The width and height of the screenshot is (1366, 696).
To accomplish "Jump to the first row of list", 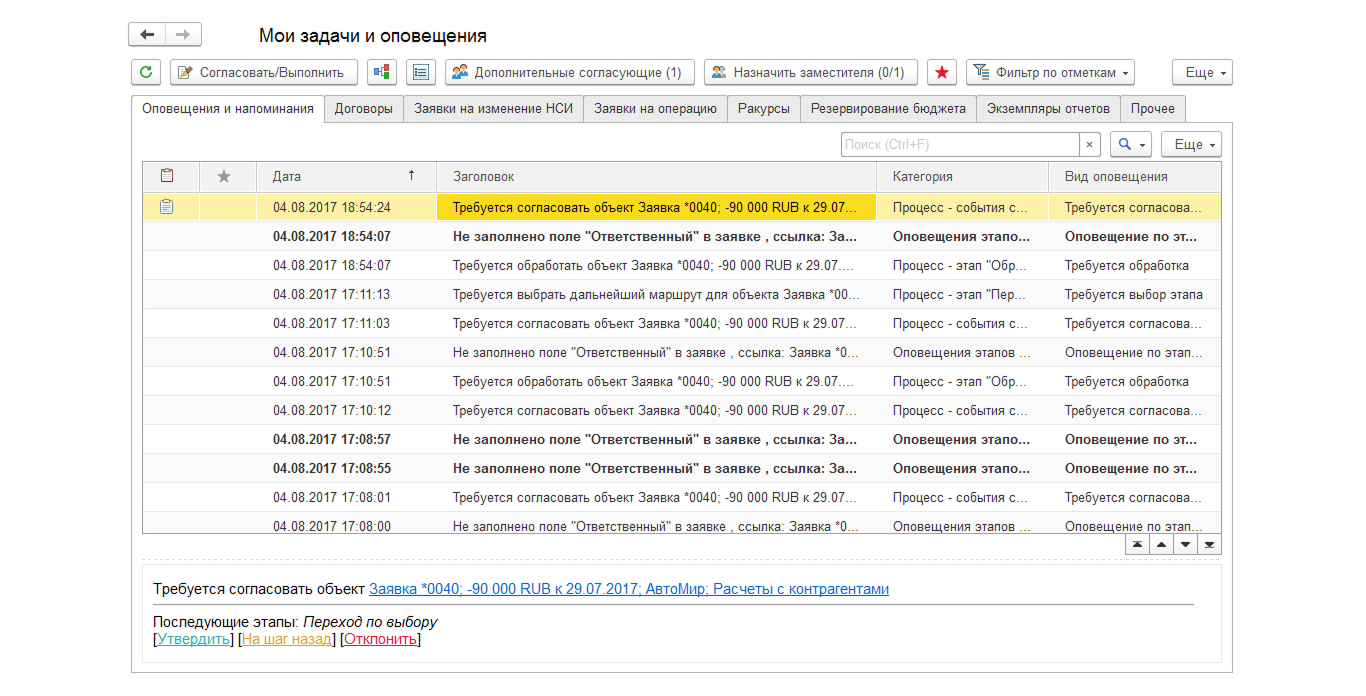I will (1137, 545).
